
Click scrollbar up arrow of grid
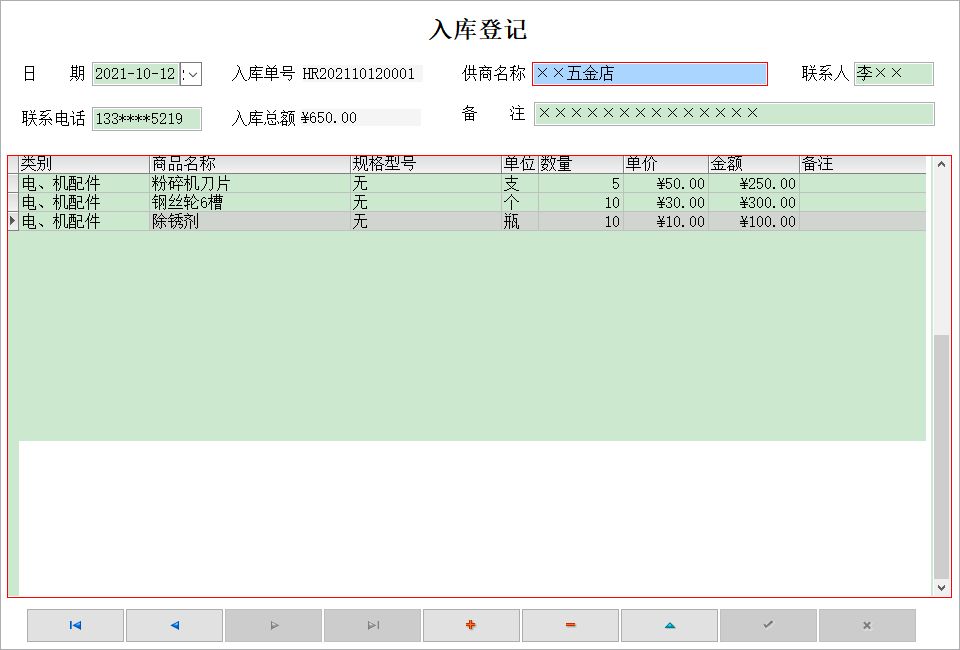[x=941, y=164]
